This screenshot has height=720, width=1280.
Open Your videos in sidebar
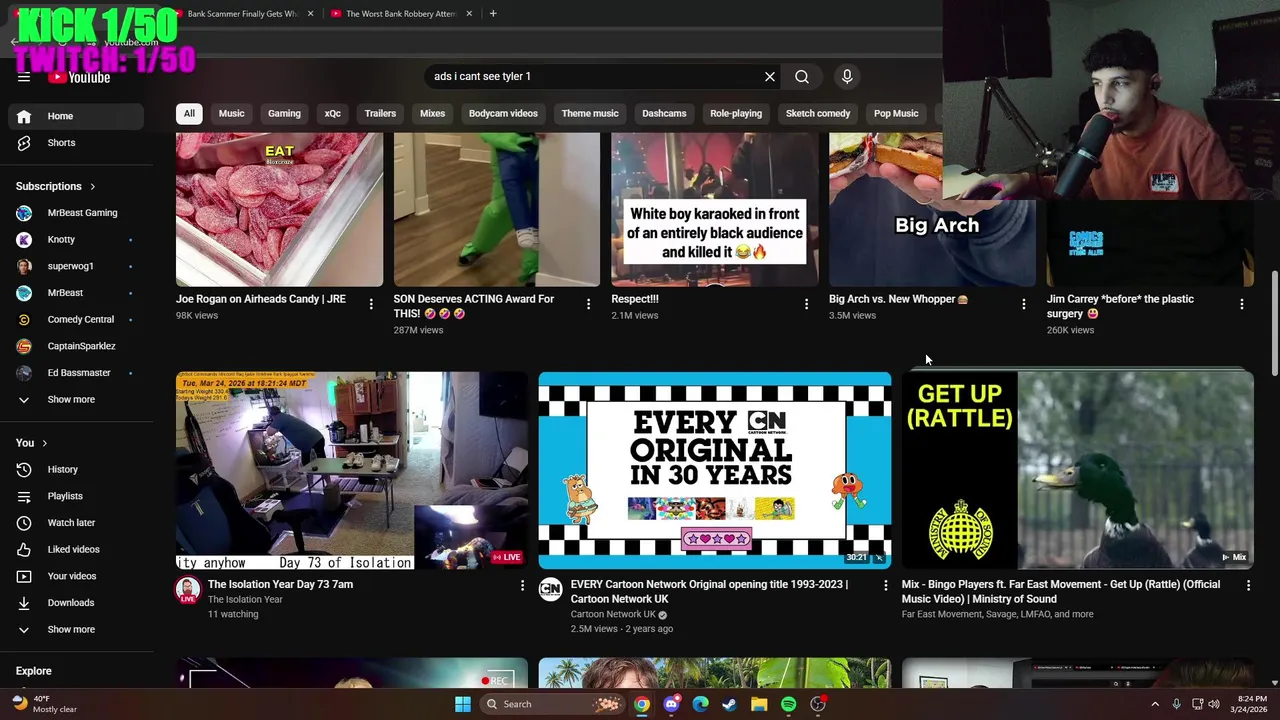76,576
